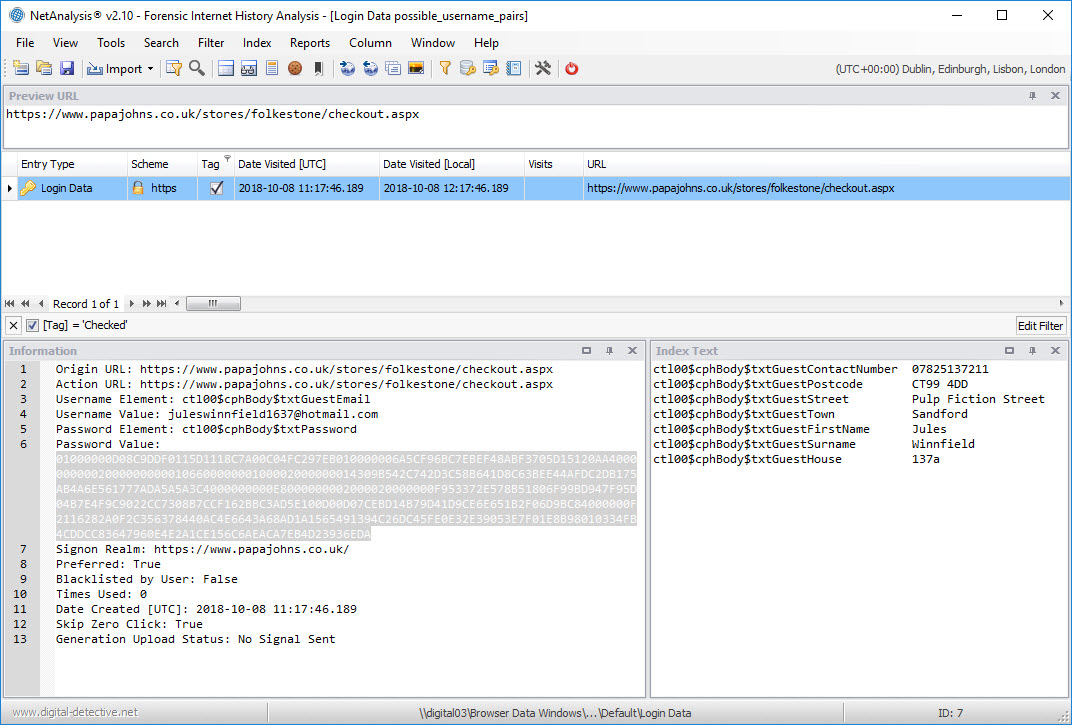Open the Tools menu
This screenshot has height=725, width=1072.
click(x=111, y=42)
